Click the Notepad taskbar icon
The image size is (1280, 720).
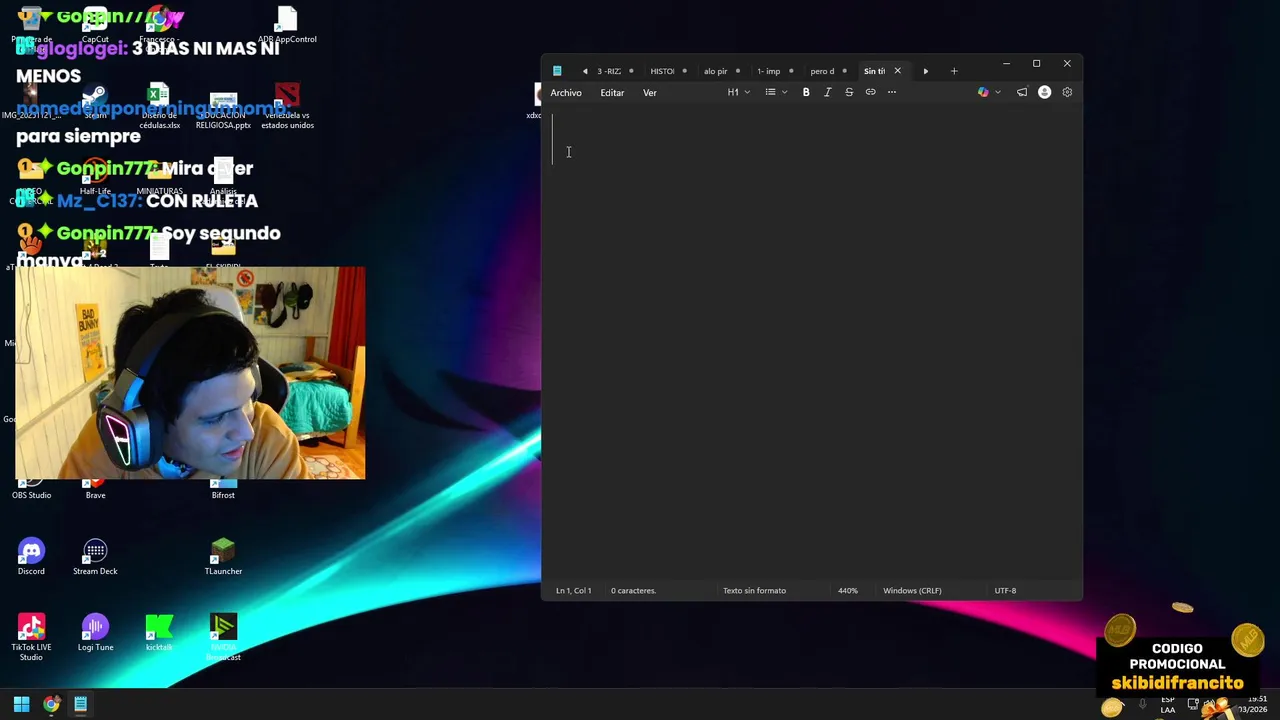point(80,704)
